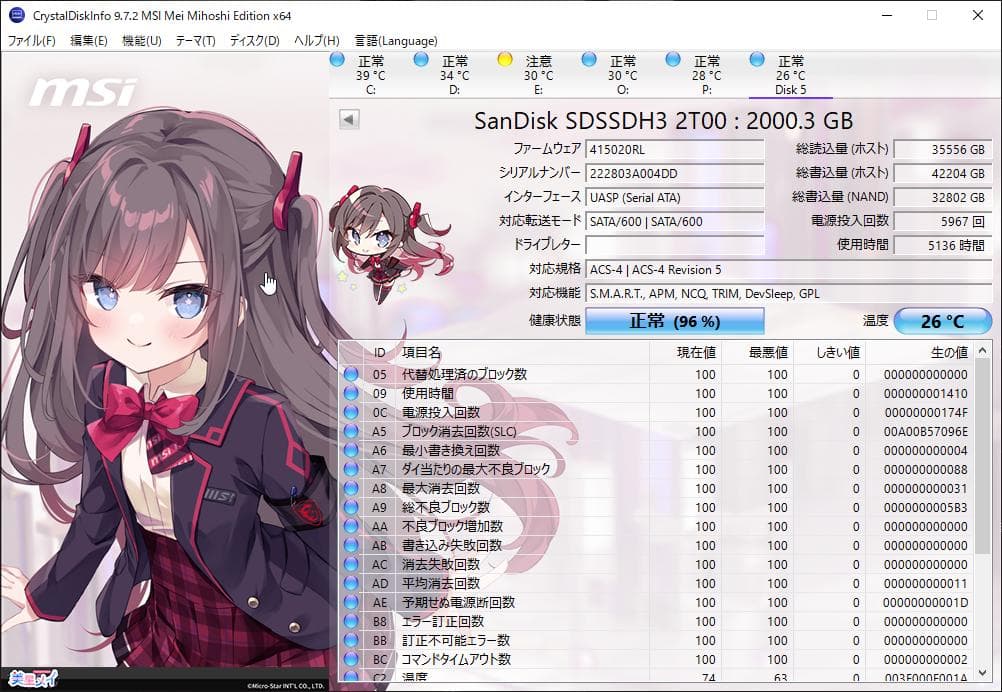Switch to the D: drive tab
Screen dimensions: 1002x692
click(454, 70)
